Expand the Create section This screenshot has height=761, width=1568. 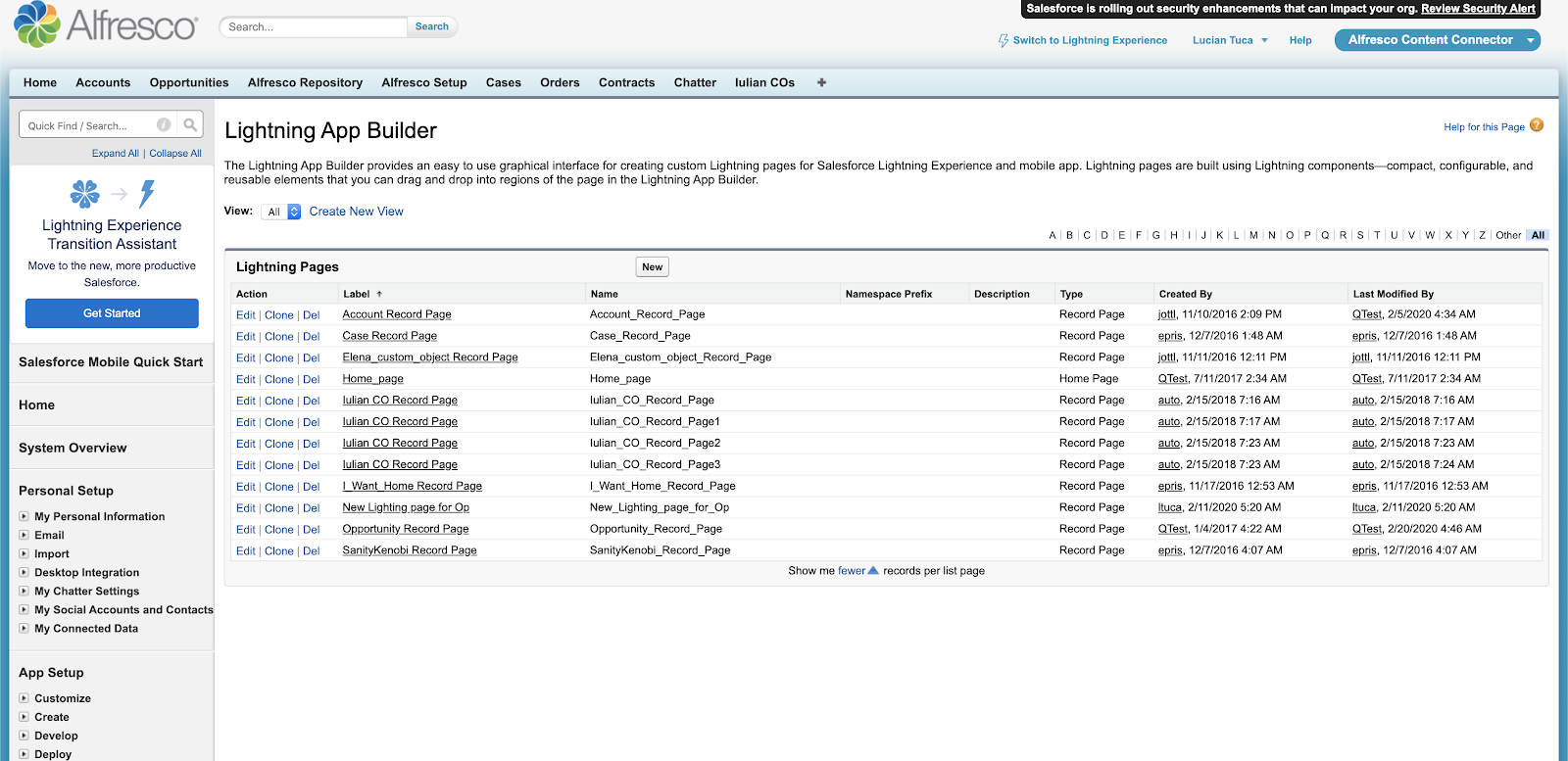[24, 717]
